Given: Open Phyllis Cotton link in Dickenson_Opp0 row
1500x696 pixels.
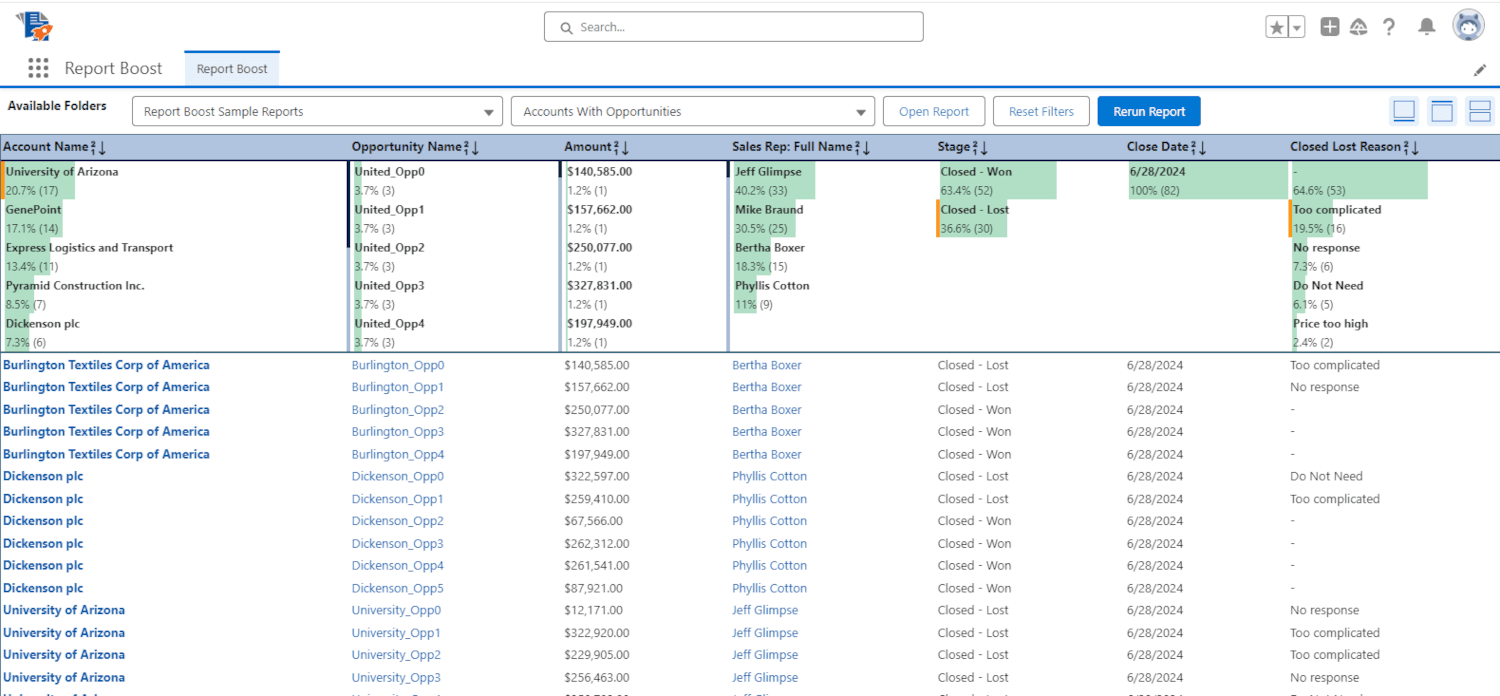Looking at the screenshot, I should [x=769, y=476].
